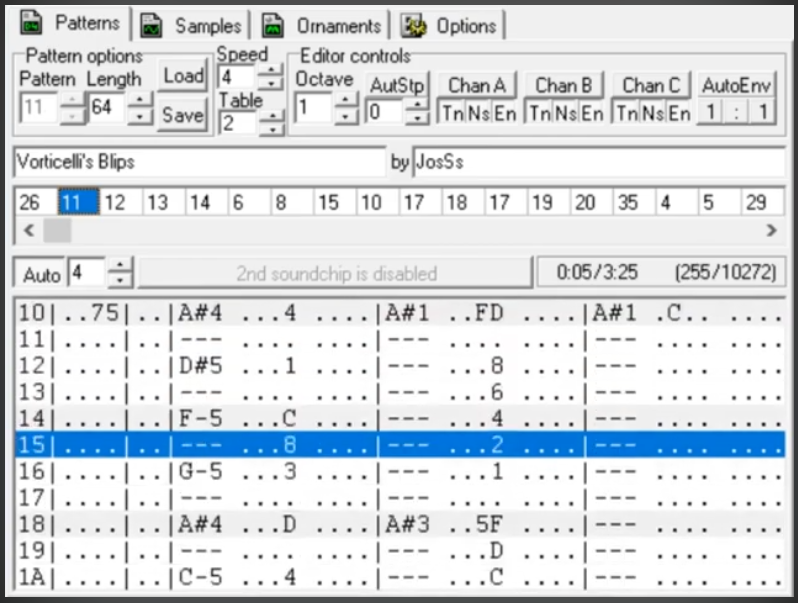The width and height of the screenshot is (798, 603).
Task: Click the Options tab gear icon
Action: (413, 26)
